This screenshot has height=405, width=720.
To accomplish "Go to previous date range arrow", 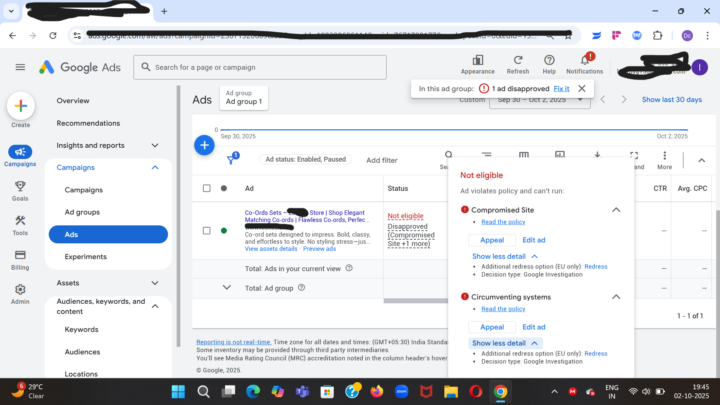I will point(603,100).
